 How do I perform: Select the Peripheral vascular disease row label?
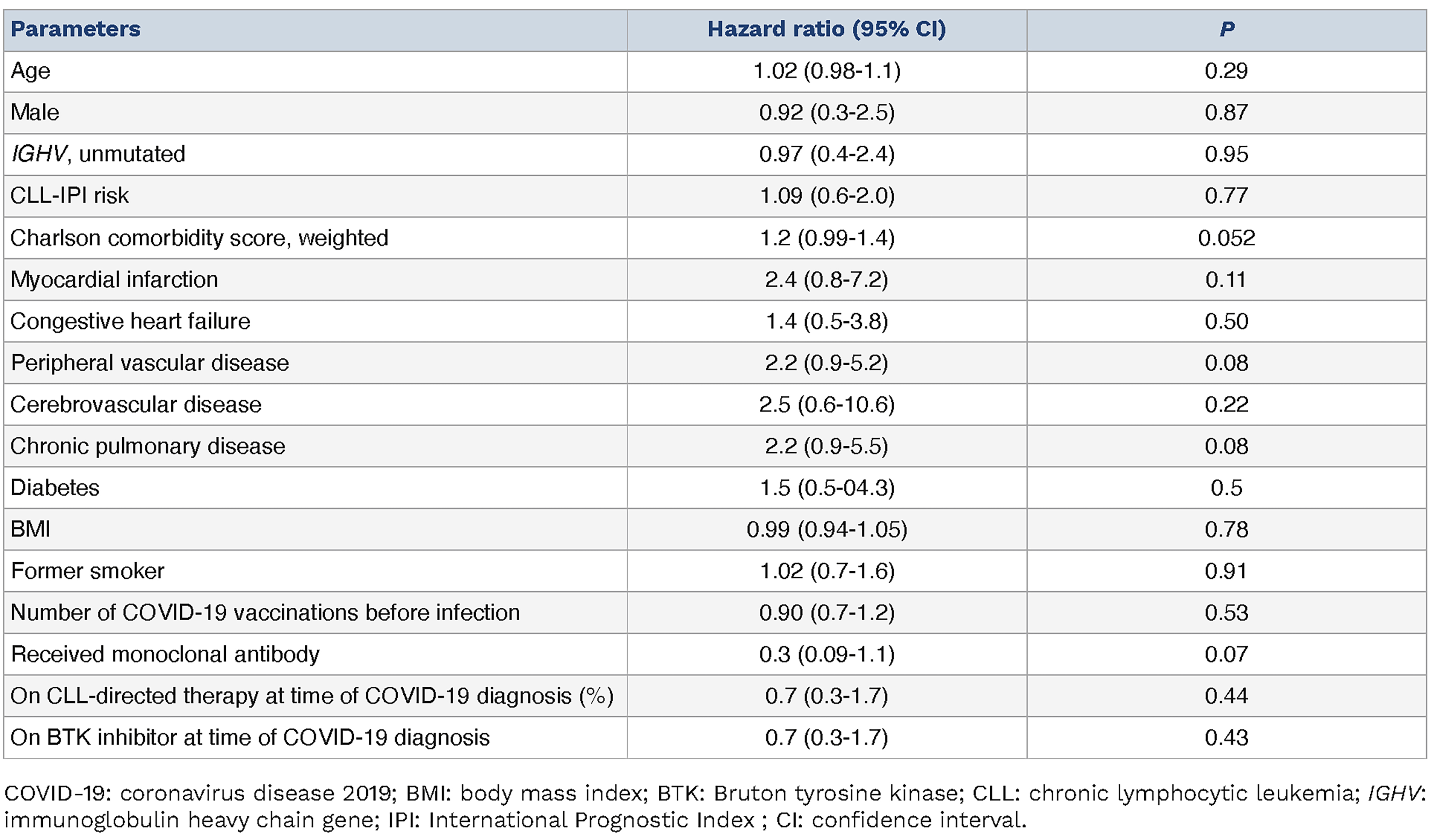[x=150, y=363]
